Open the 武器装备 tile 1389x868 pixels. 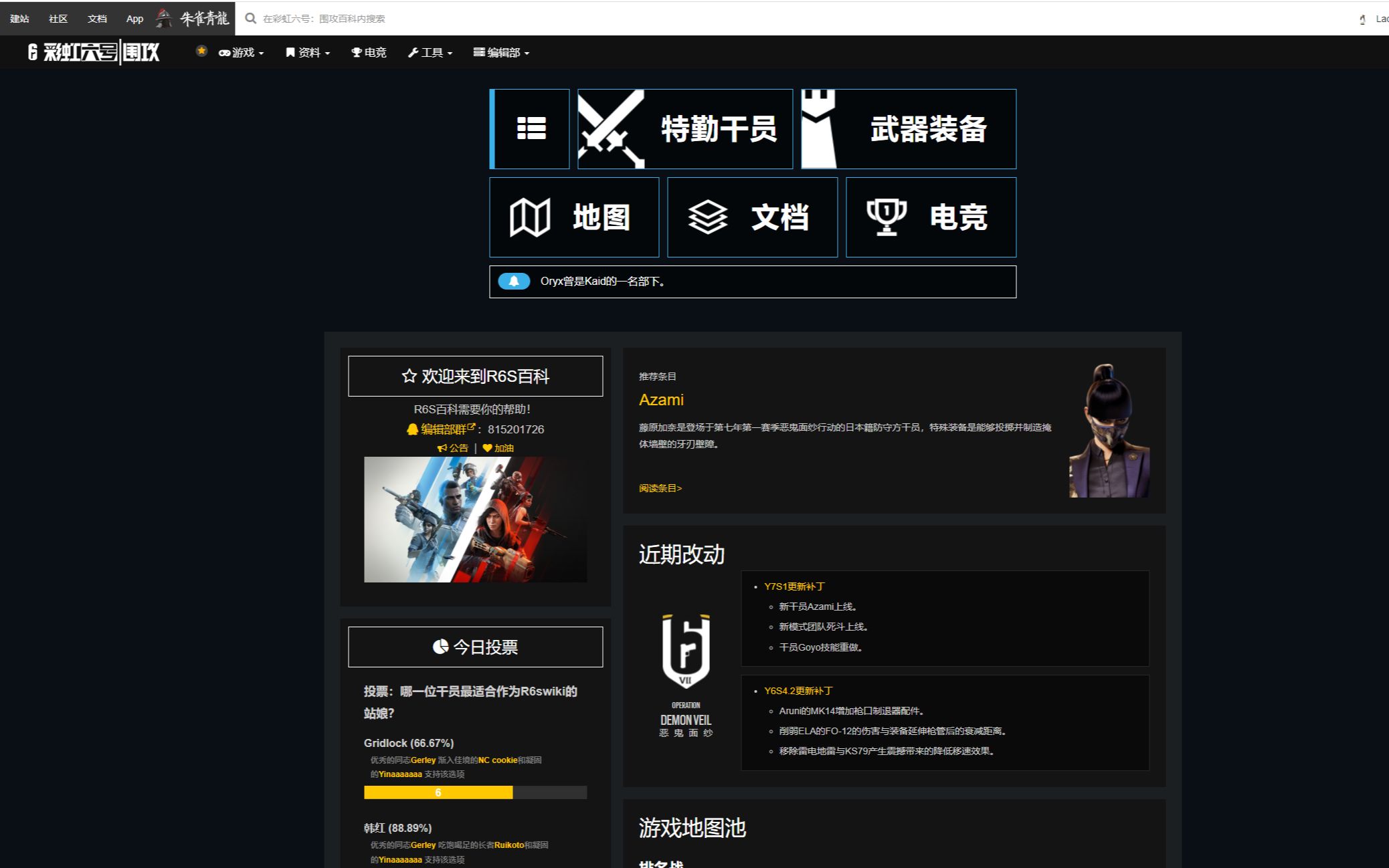[909, 129]
